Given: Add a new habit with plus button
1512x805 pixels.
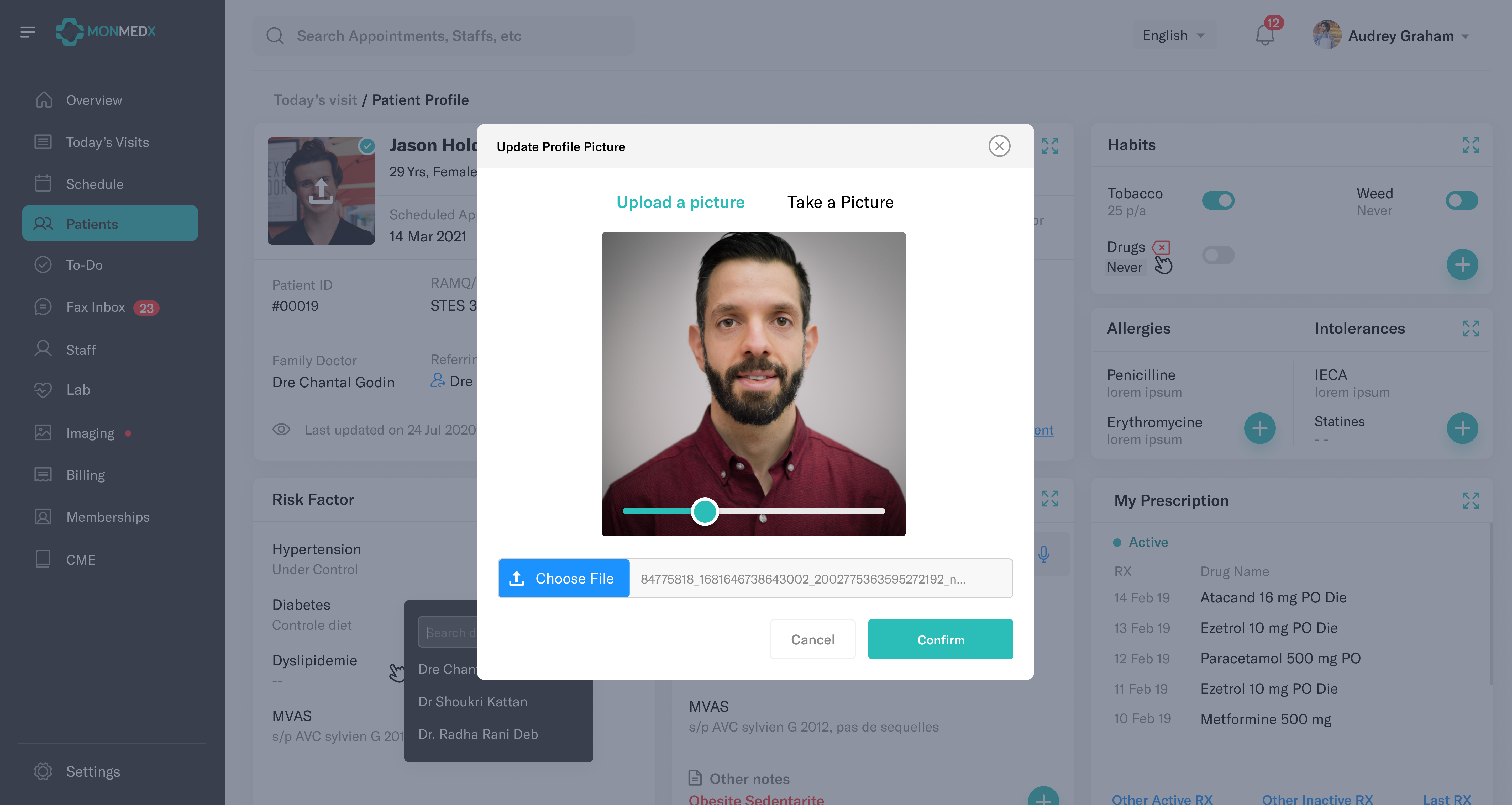Looking at the screenshot, I should pos(1462,265).
